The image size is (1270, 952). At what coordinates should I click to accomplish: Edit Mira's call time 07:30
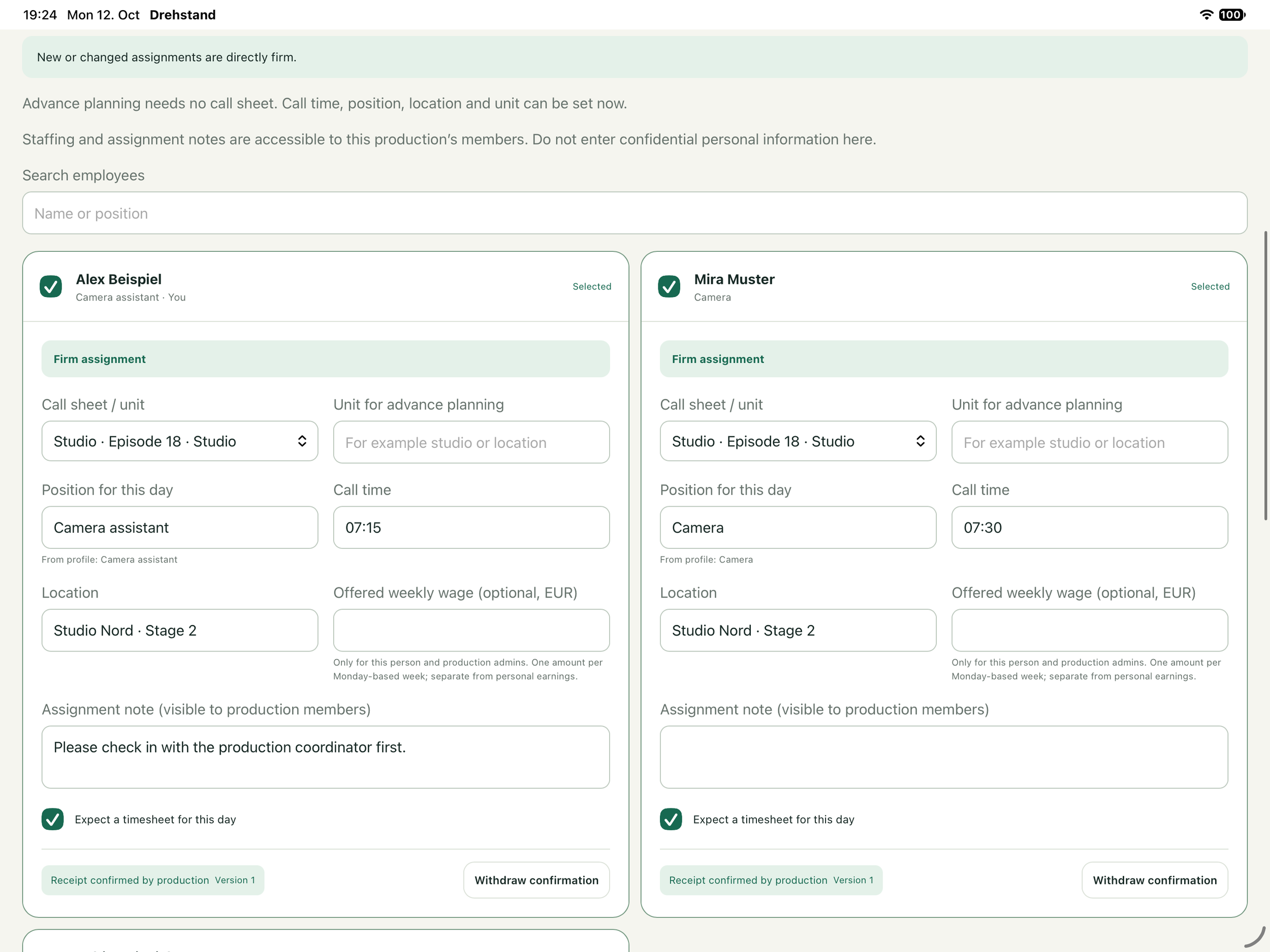[x=1090, y=528]
